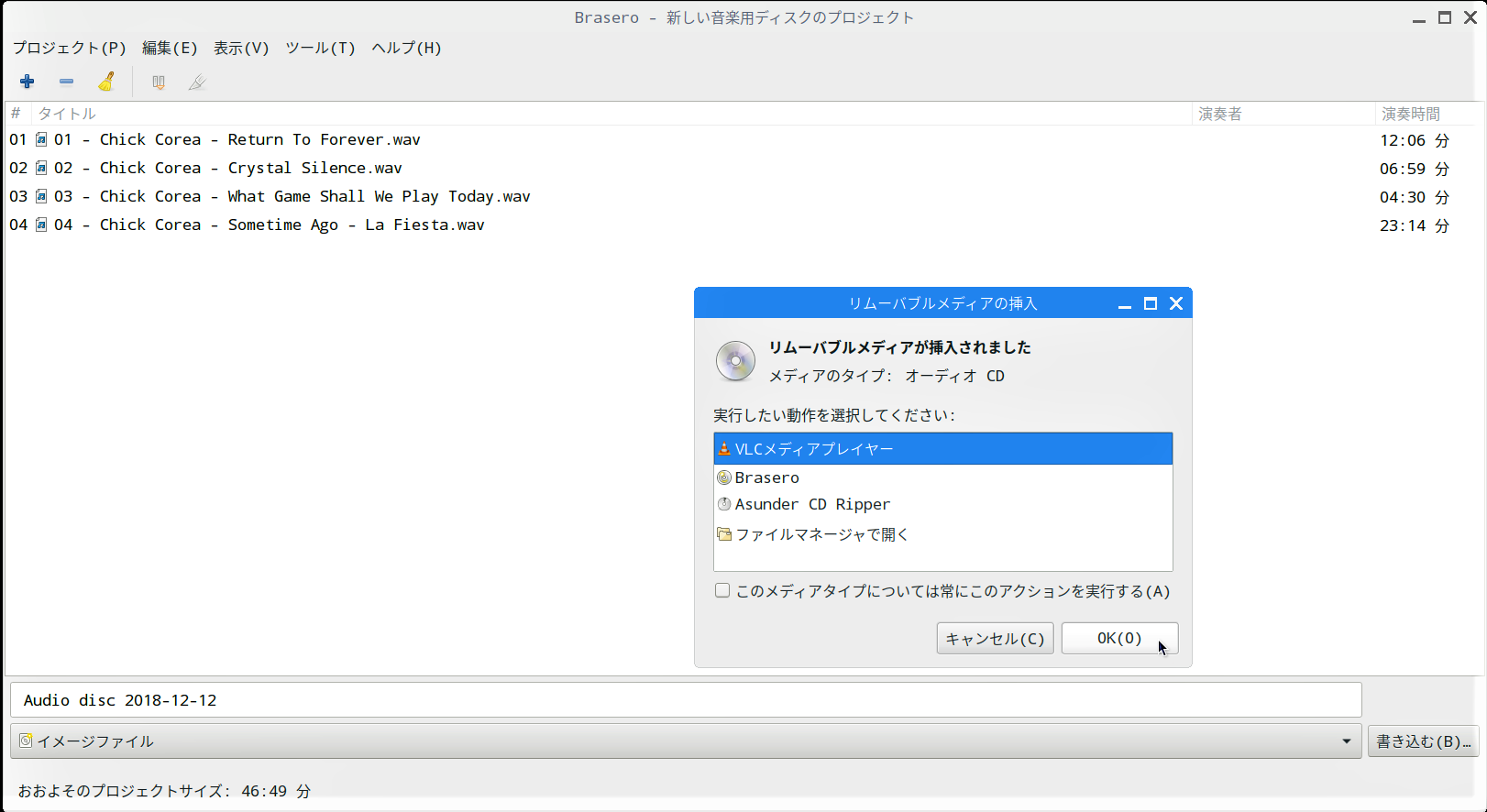Click the clear project broom icon

(106, 82)
